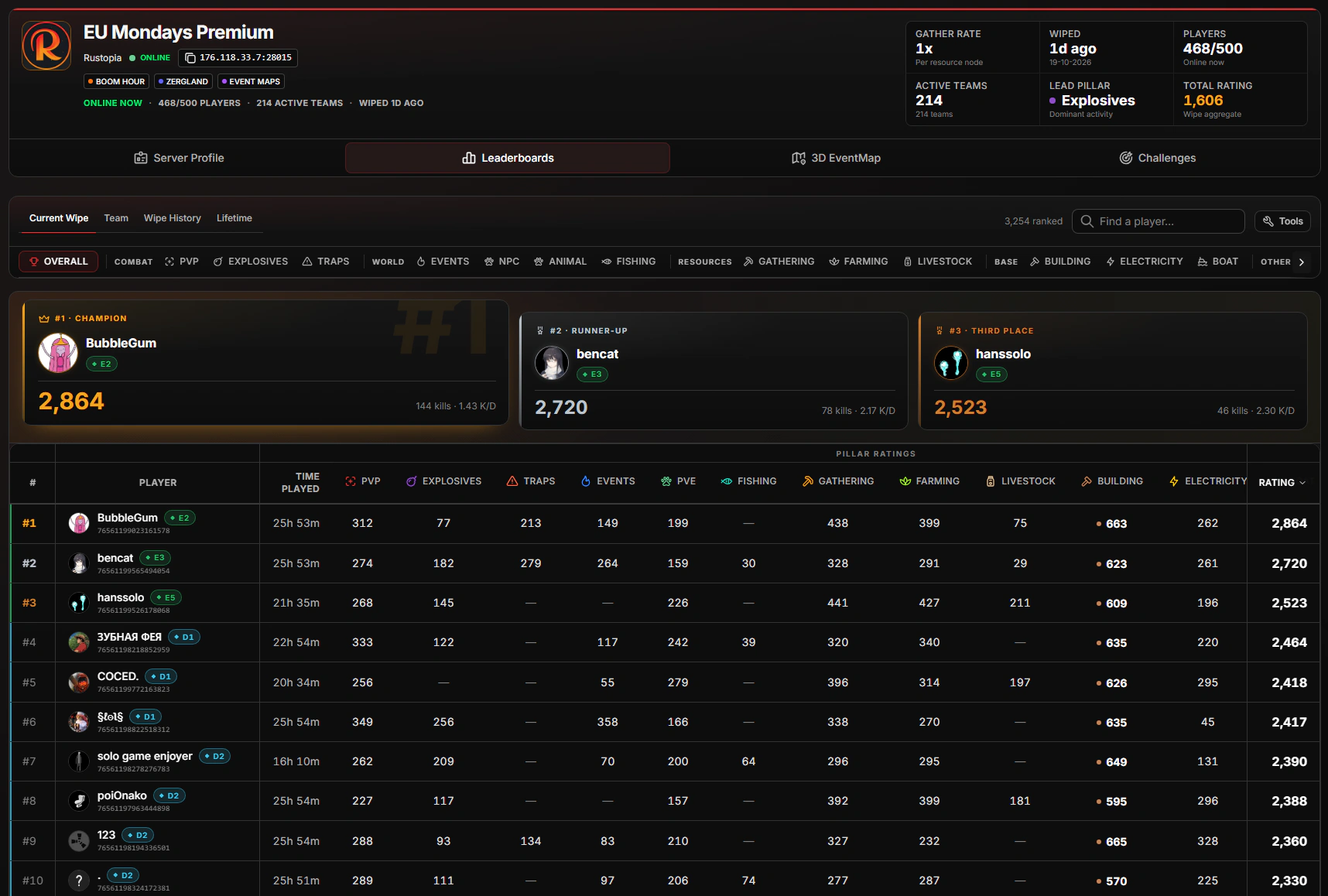This screenshot has height=896, width=1328.
Task: Select the Leaderboards tab
Action: (508, 158)
